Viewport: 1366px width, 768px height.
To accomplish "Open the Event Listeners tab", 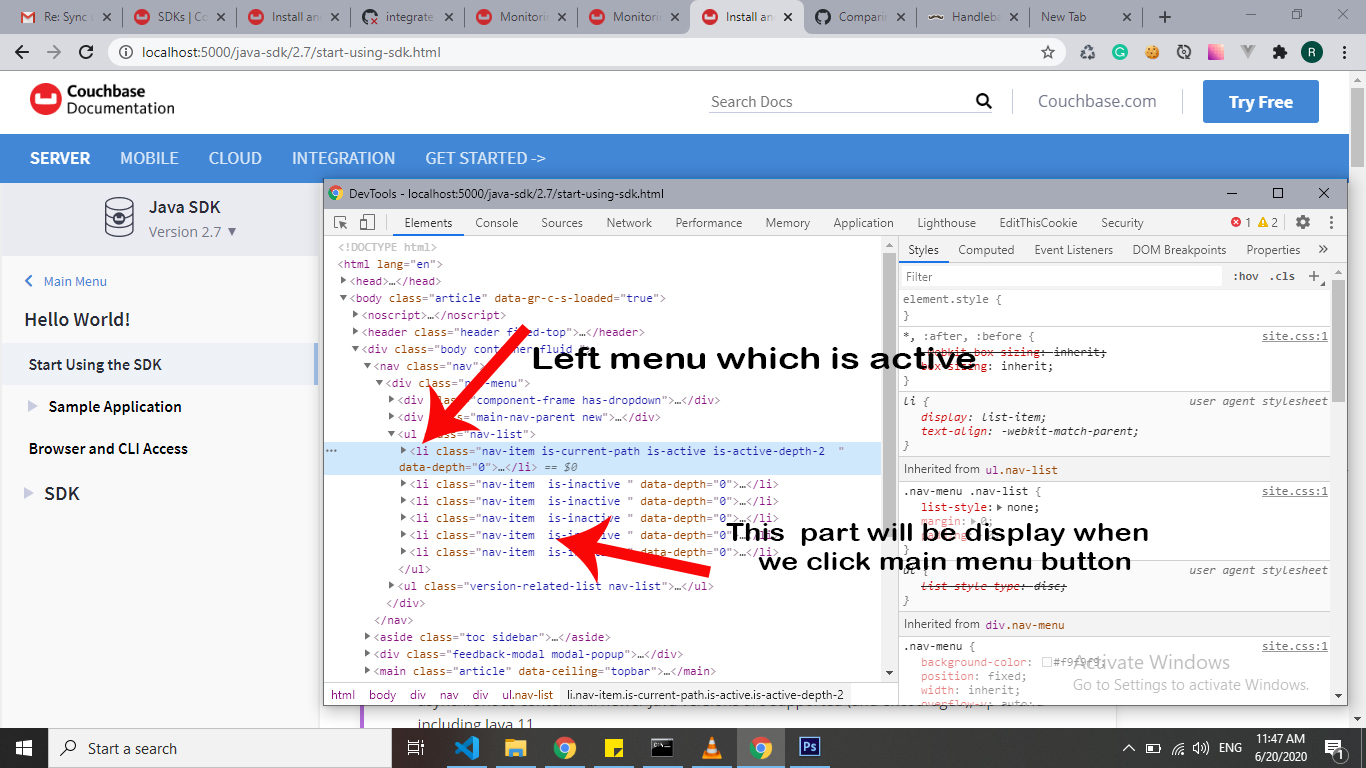I will click(1073, 250).
